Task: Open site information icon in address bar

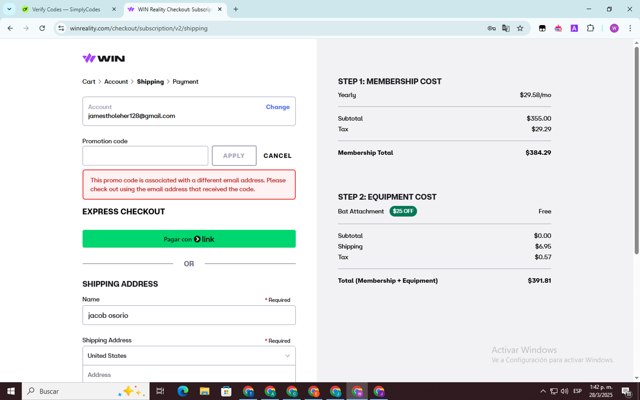Action: click(x=61, y=28)
